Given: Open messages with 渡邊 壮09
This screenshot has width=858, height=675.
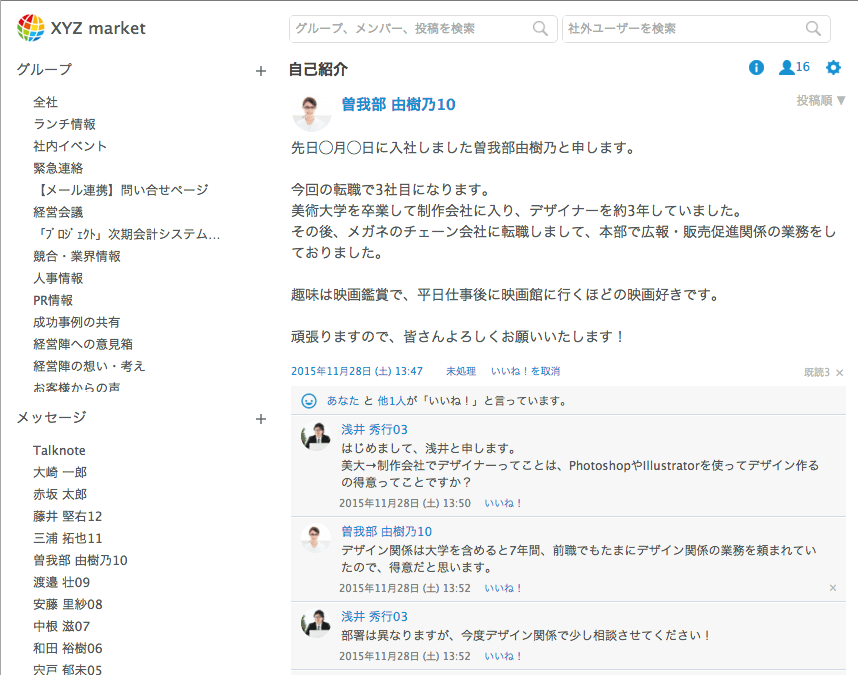Looking at the screenshot, I should coord(61,583).
